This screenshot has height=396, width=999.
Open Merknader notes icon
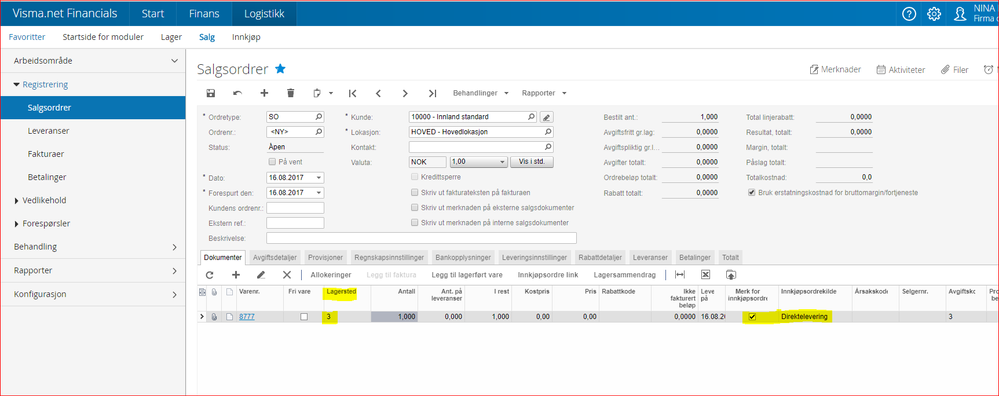(x=835, y=69)
